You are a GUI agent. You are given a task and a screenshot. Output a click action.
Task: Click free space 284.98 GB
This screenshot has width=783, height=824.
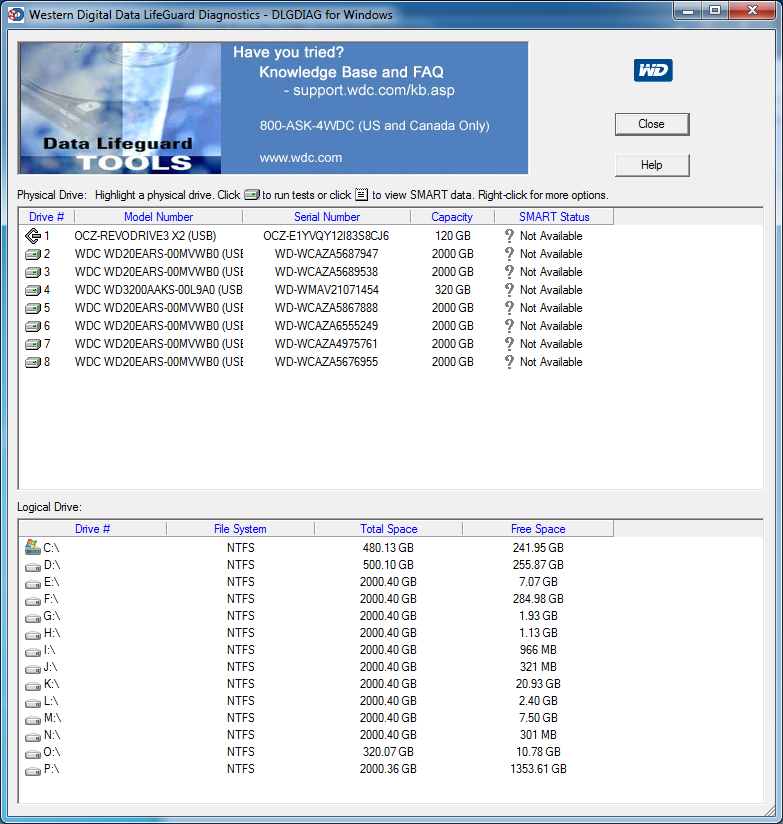pyautogui.click(x=538, y=599)
